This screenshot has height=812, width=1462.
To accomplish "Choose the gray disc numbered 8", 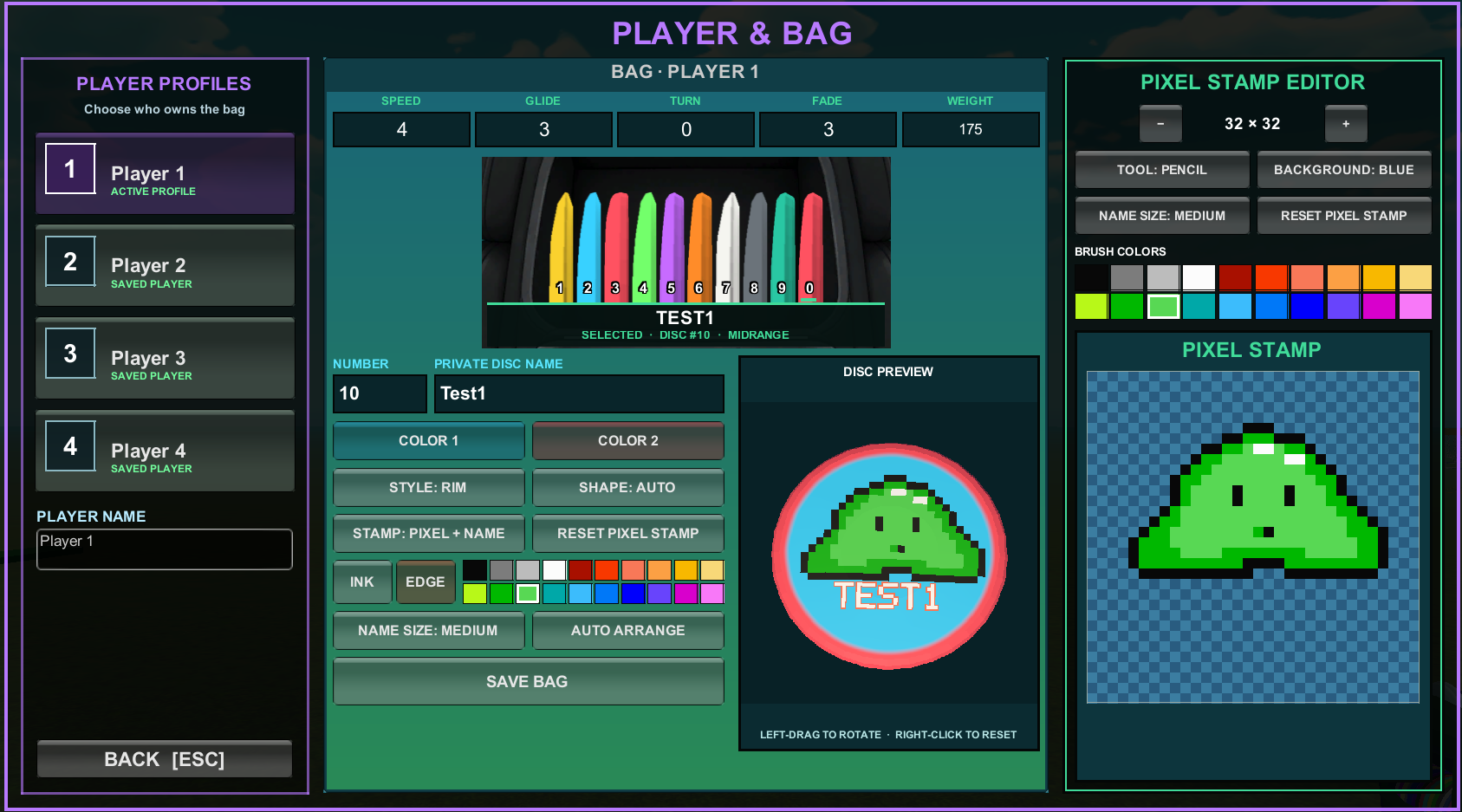I will pos(756,247).
